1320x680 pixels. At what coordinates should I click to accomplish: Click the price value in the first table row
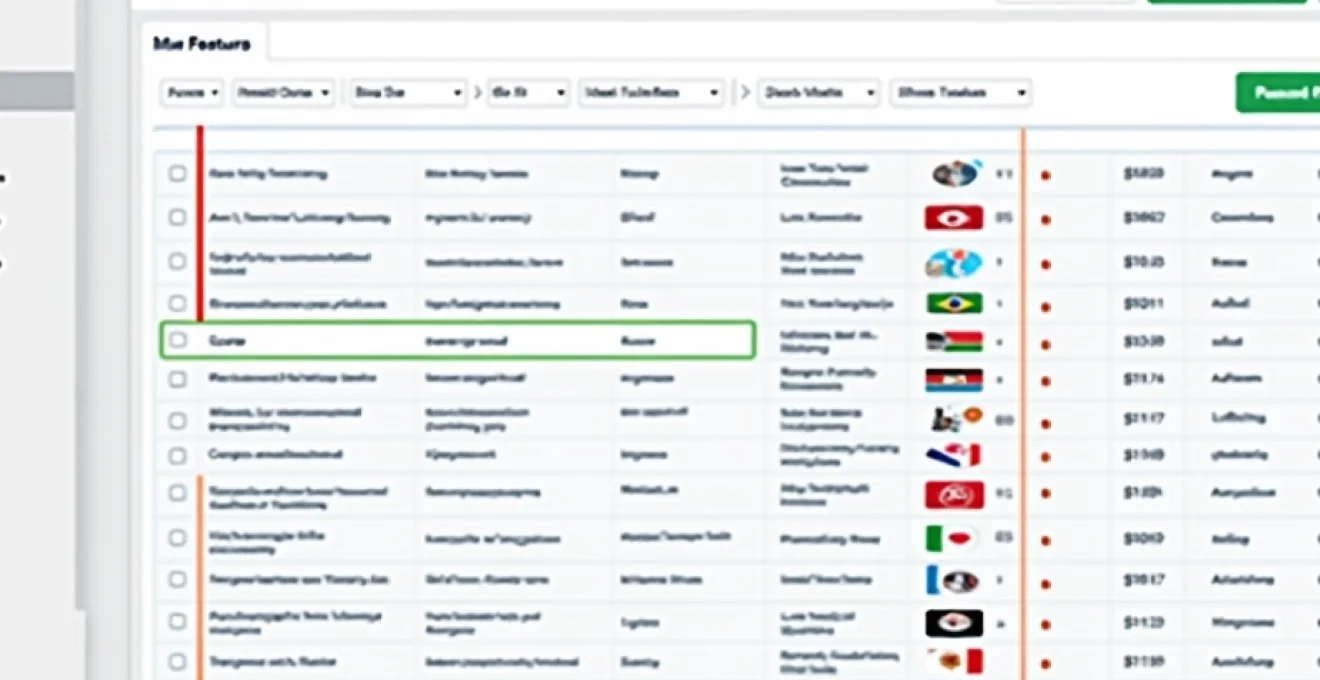point(1143,174)
